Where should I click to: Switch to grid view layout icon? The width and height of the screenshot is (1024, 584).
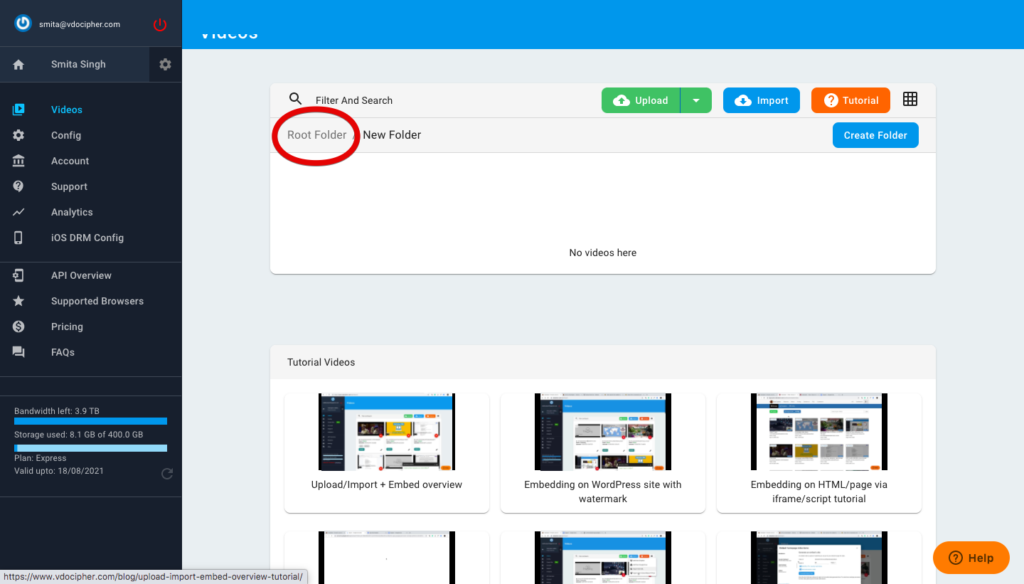pyautogui.click(x=910, y=99)
